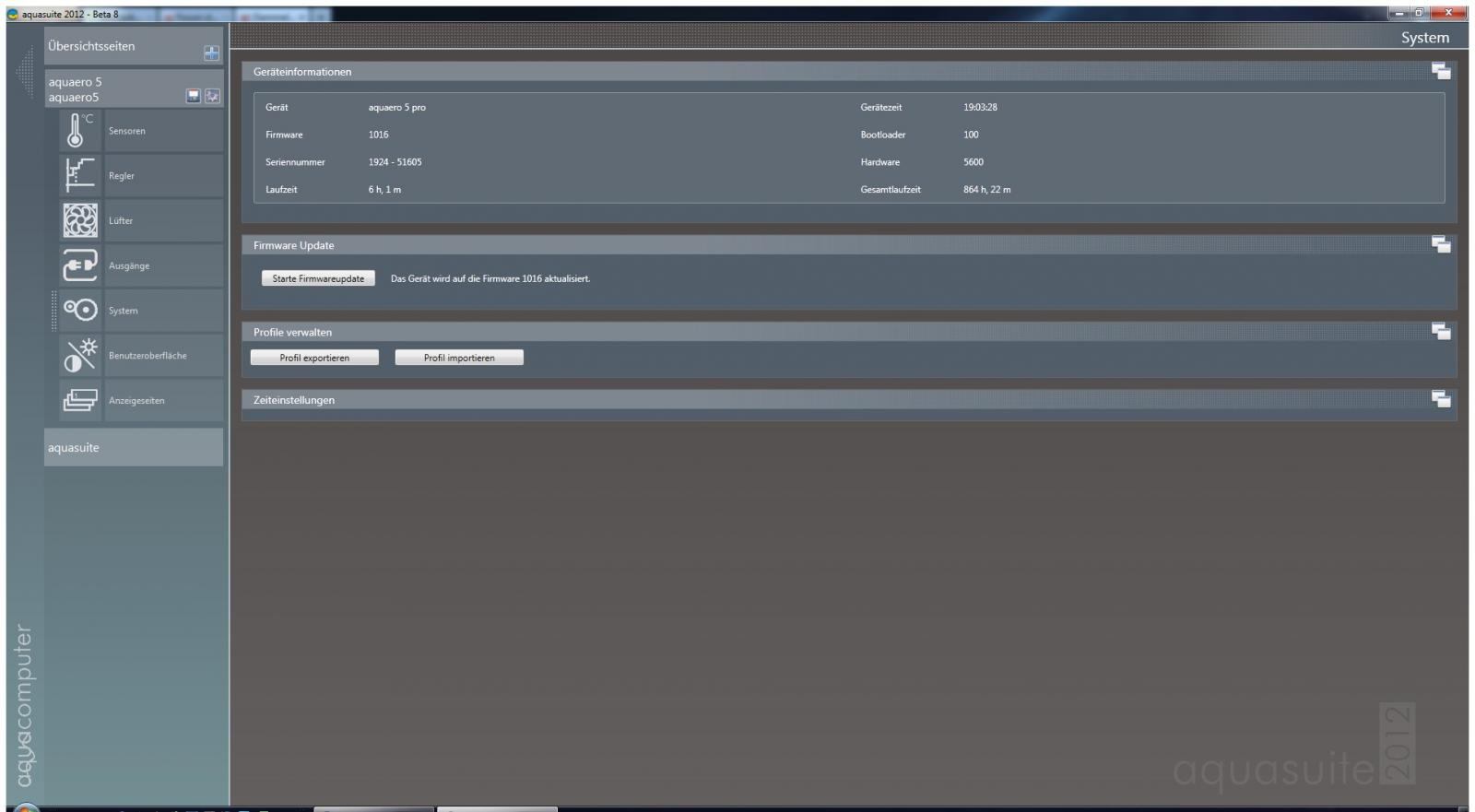
Task: Open the aquasuite sidebar section
Action: [x=134, y=447]
